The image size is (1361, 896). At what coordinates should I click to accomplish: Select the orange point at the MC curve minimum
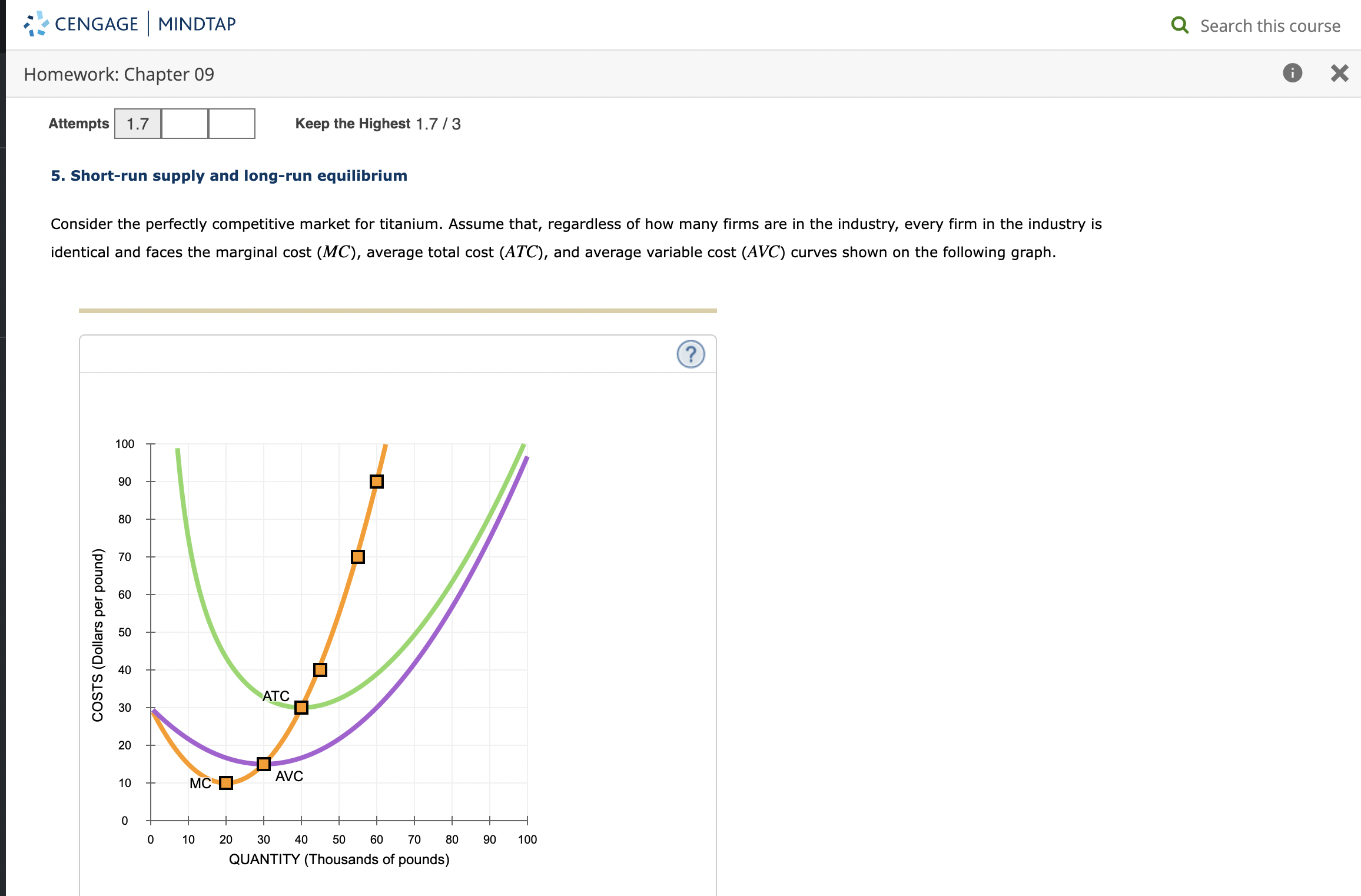tap(225, 782)
